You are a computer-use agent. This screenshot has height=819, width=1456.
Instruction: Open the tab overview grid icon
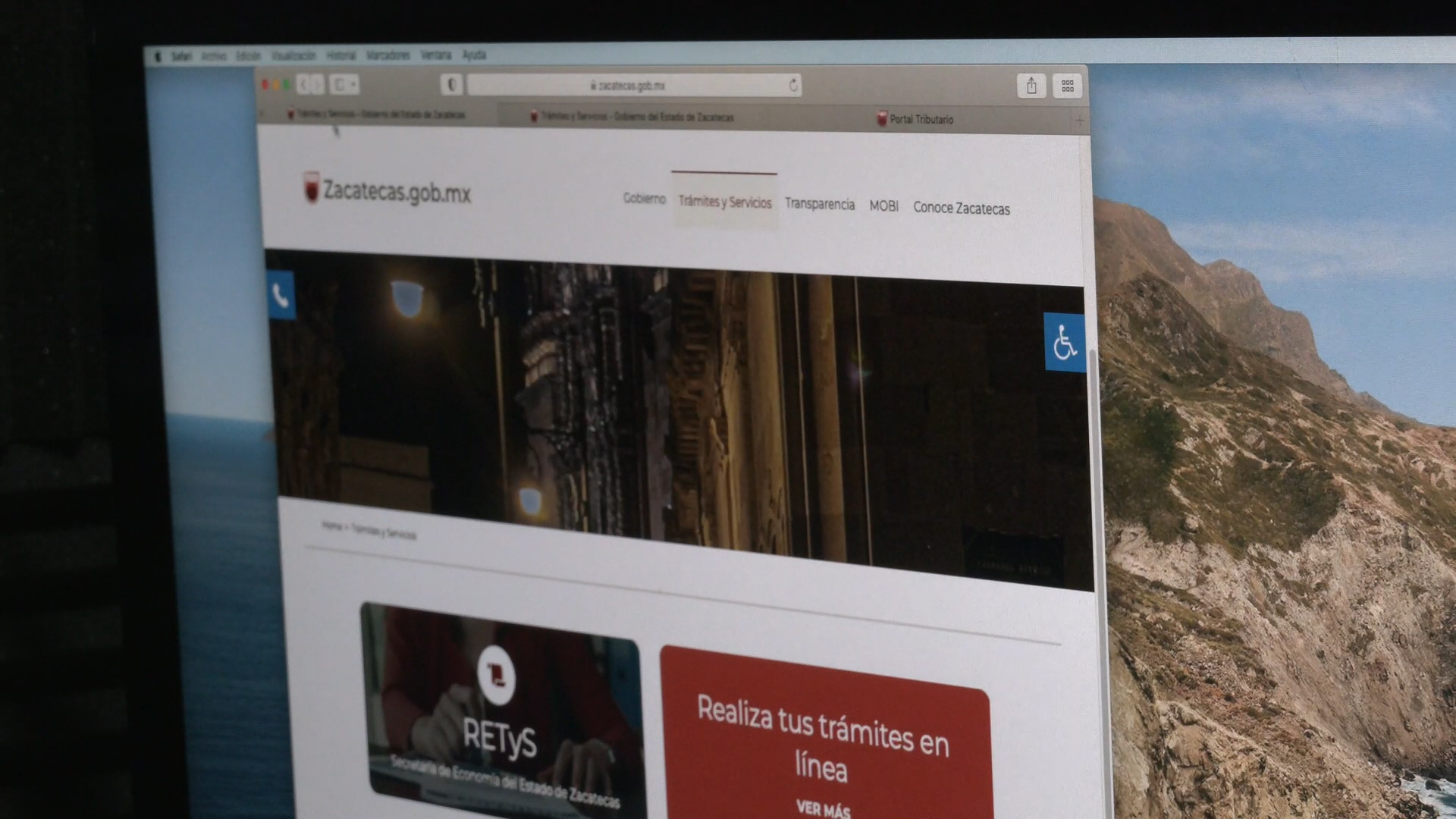click(x=1067, y=86)
